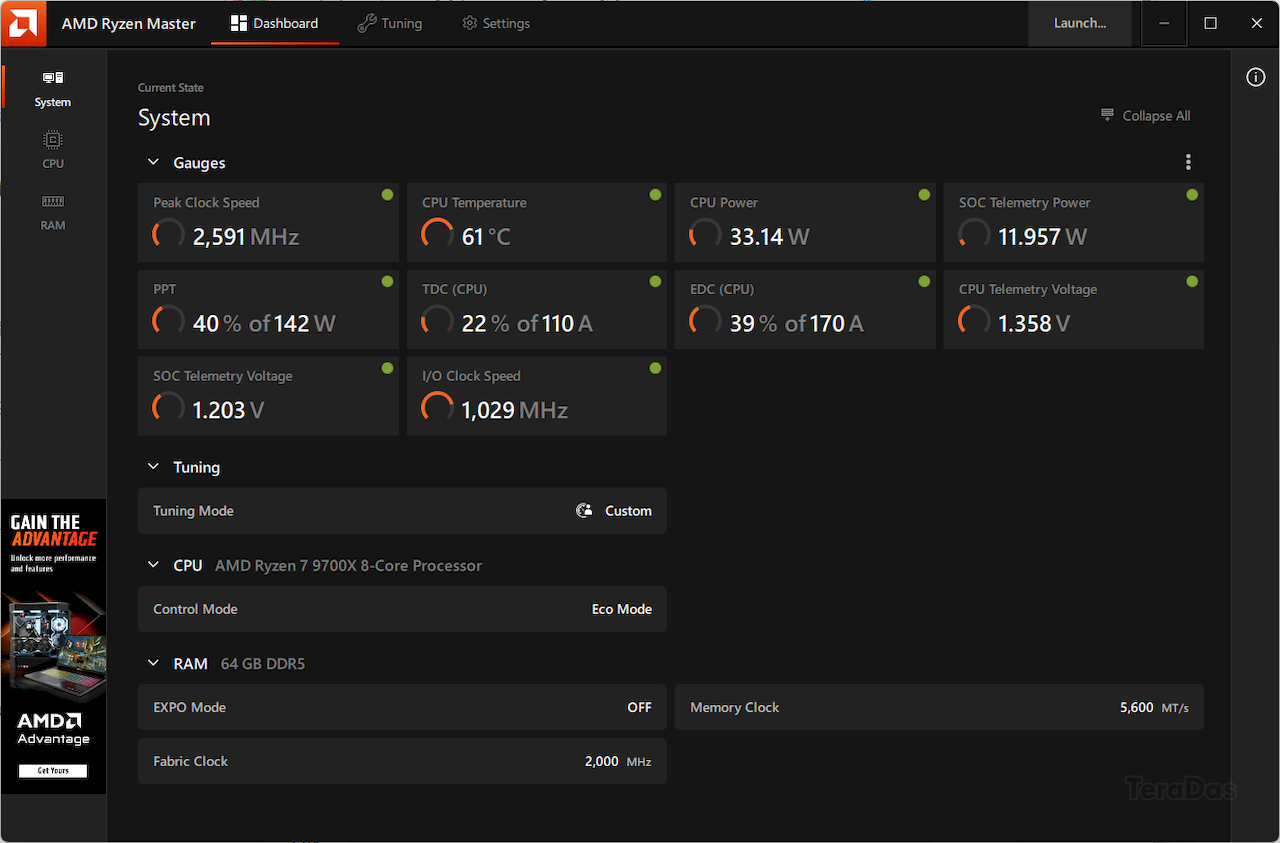Collapse the RAM section chevron
The image size is (1280, 843).
pos(154,663)
